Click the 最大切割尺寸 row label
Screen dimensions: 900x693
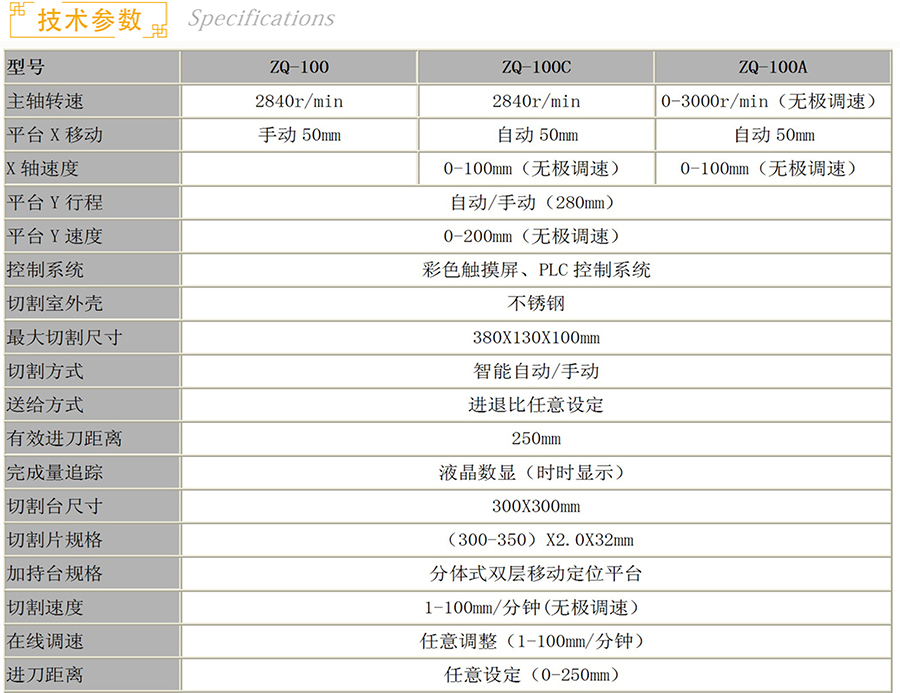coord(64,338)
